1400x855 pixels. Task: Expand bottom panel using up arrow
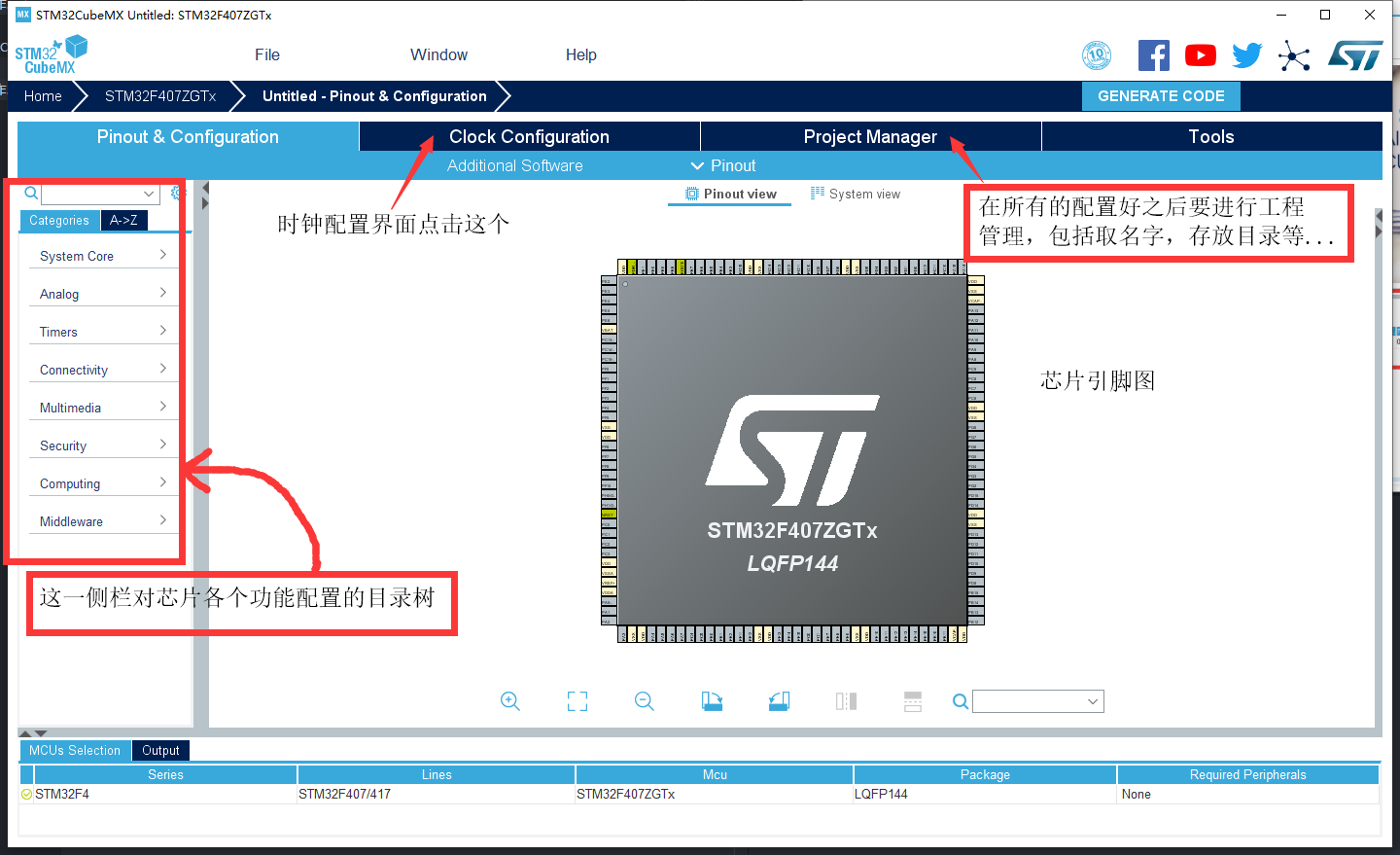tap(26, 733)
